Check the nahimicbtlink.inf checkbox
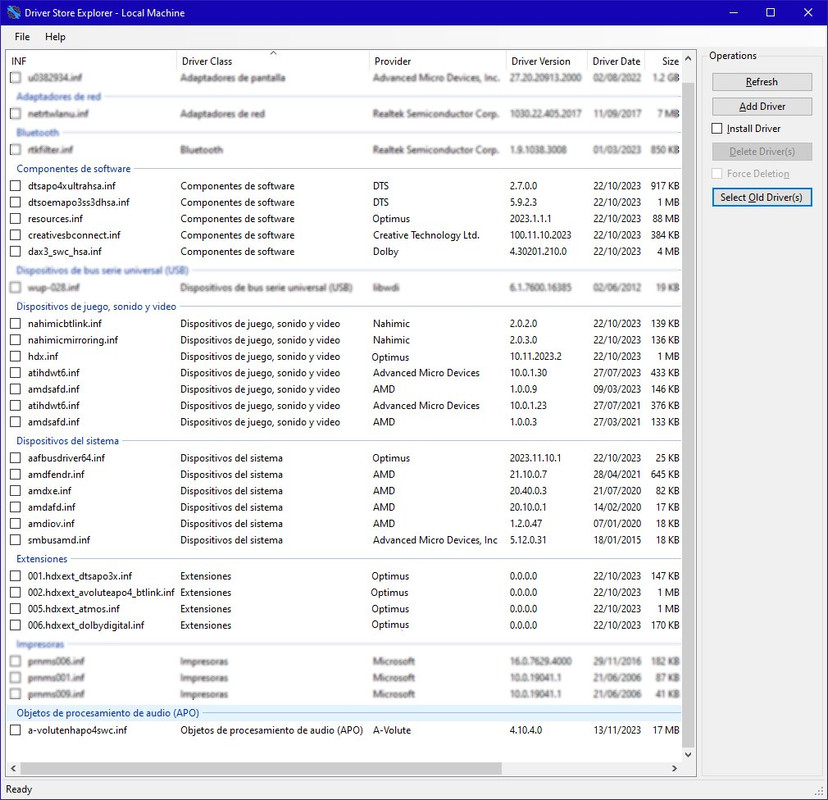The height and width of the screenshot is (800, 828). tap(15, 323)
